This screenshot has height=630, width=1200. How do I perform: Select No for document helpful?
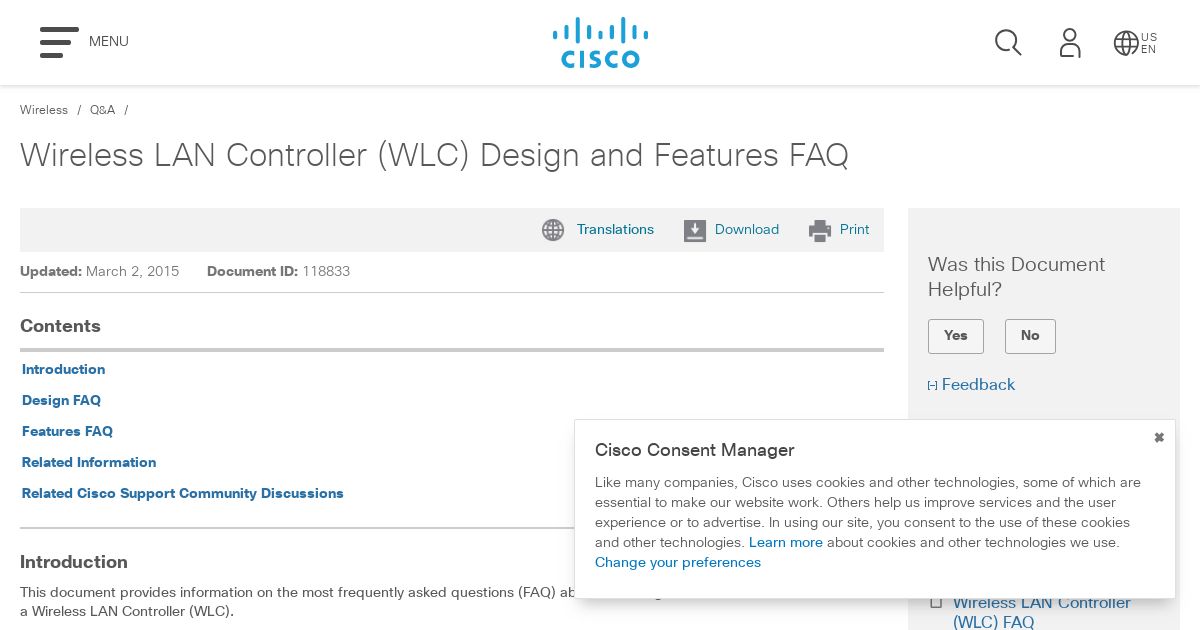1030,336
